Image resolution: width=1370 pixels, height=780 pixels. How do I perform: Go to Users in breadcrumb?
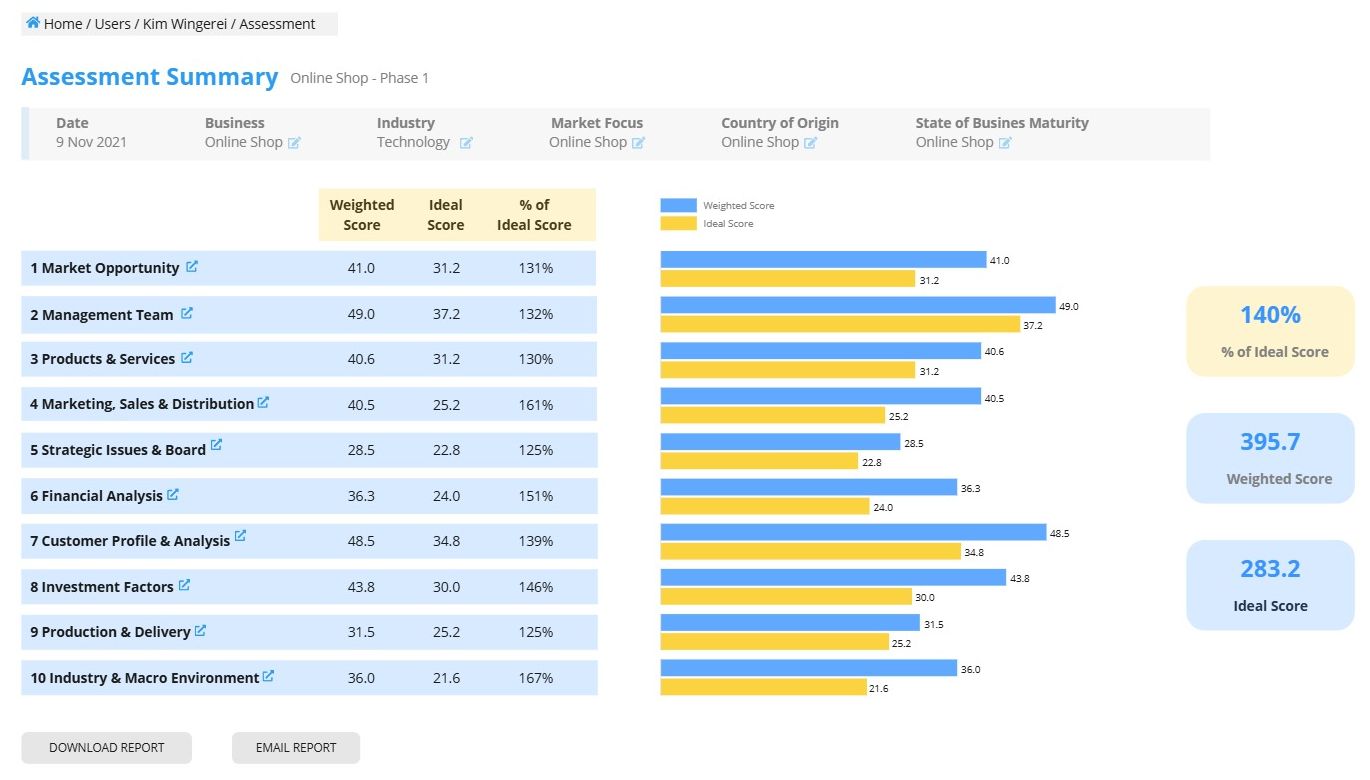pos(113,24)
